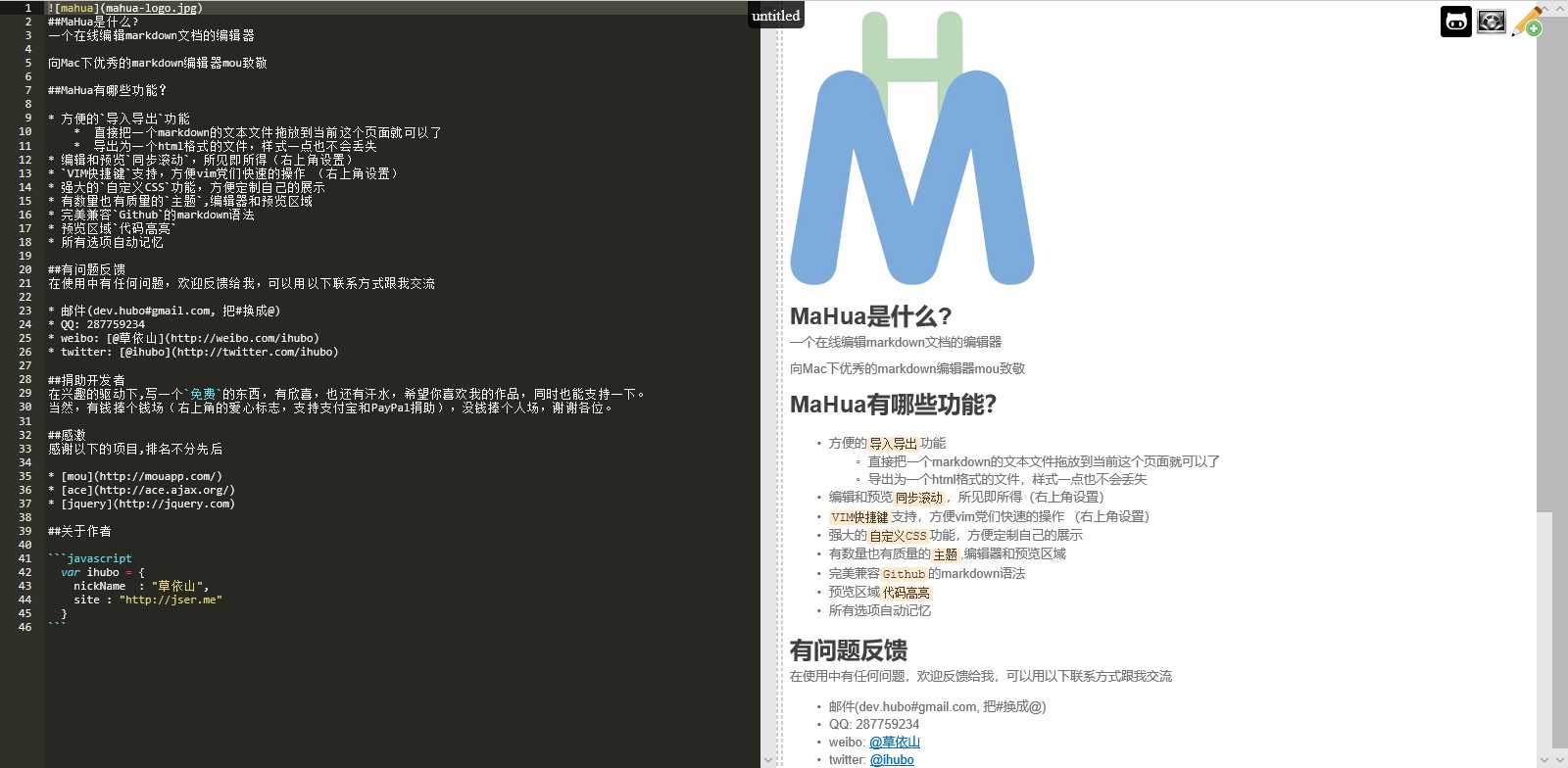Open the GitHub octocat icon
1568x768 pixels.
[x=1456, y=22]
